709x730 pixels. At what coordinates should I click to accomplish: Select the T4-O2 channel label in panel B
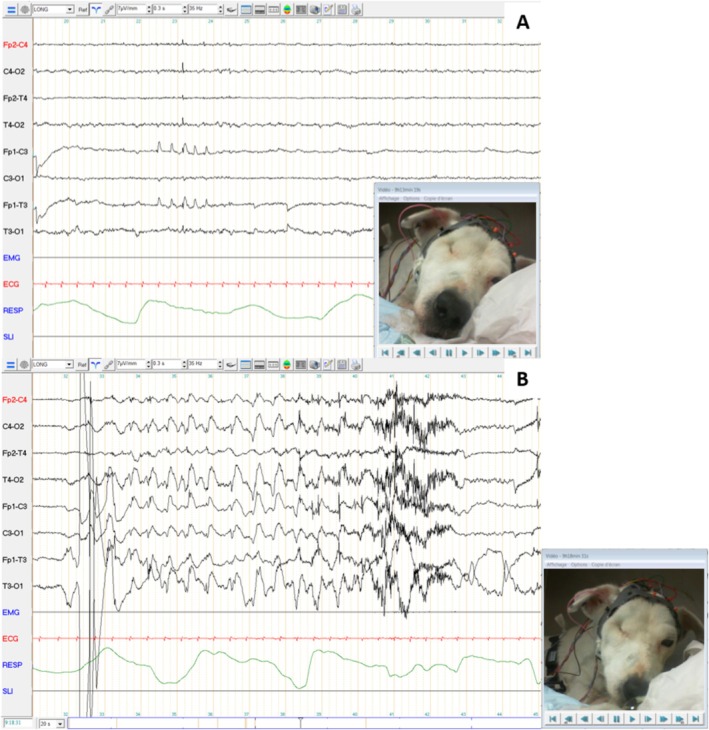pos(13,480)
